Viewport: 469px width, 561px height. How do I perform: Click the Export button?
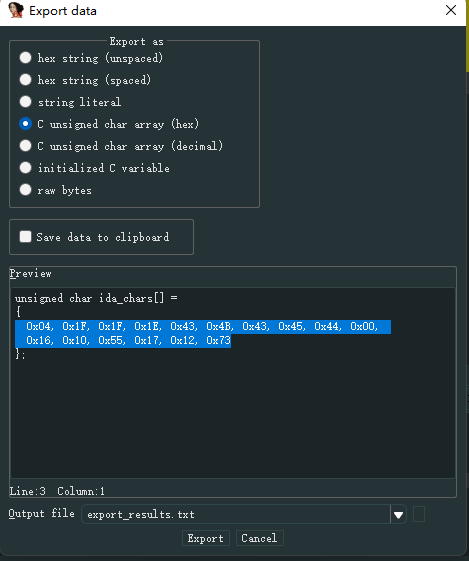[x=206, y=538]
